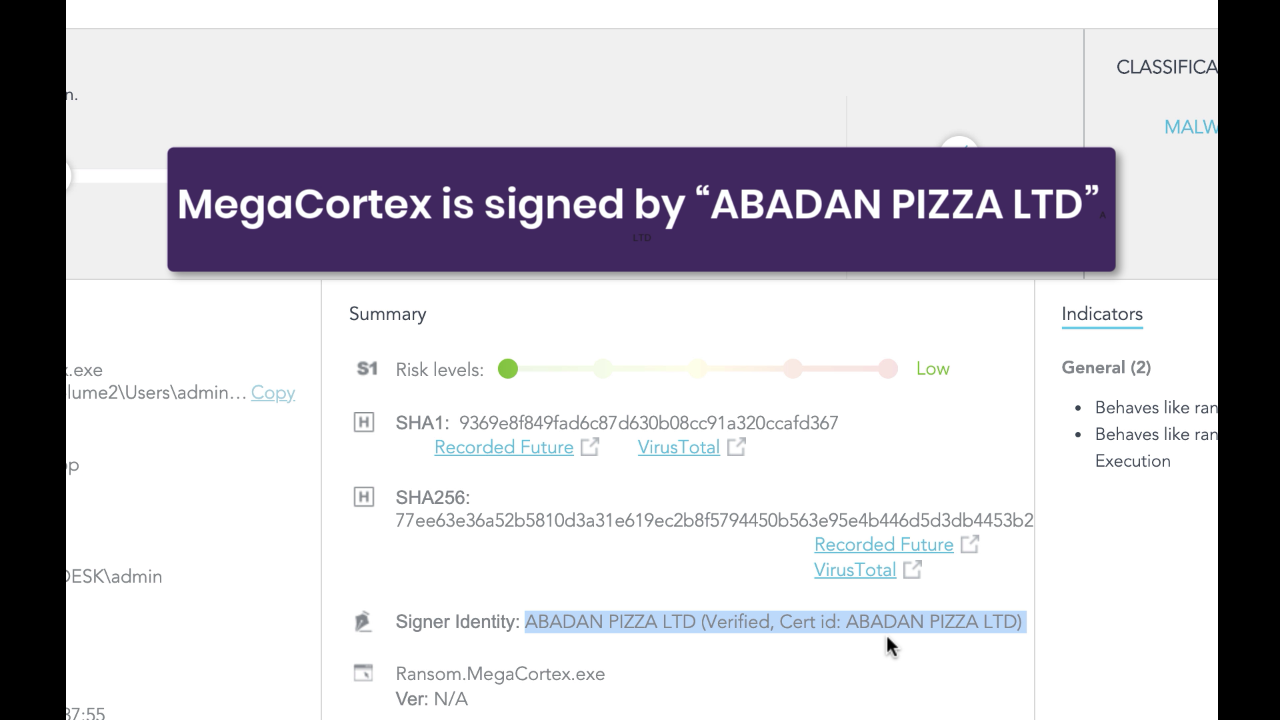Open external icon after SHA256 VirusTotal
This screenshot has height=720, width=1280.
pyautogui.click(x=912, y=570)
